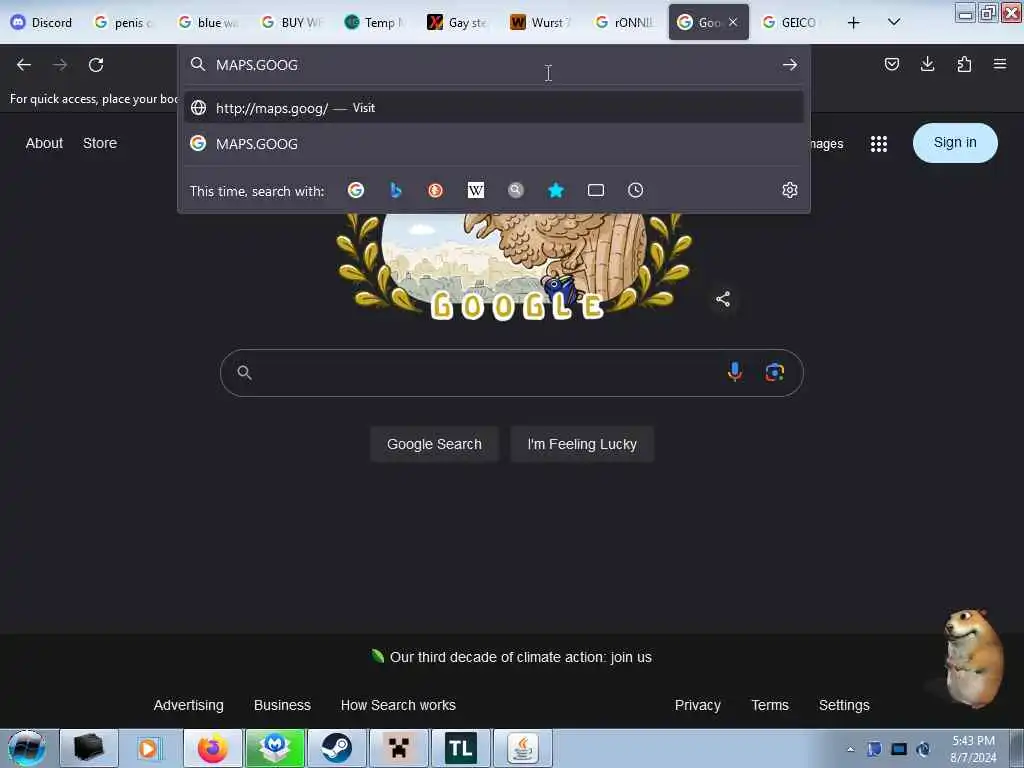
Task: Switch to the Wurst tab
Action: (x=540, y=23)
